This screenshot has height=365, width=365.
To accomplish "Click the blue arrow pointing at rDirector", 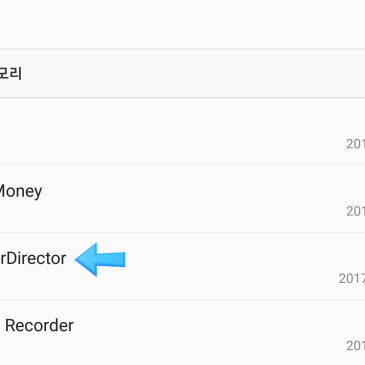I will tap(100, 260).
